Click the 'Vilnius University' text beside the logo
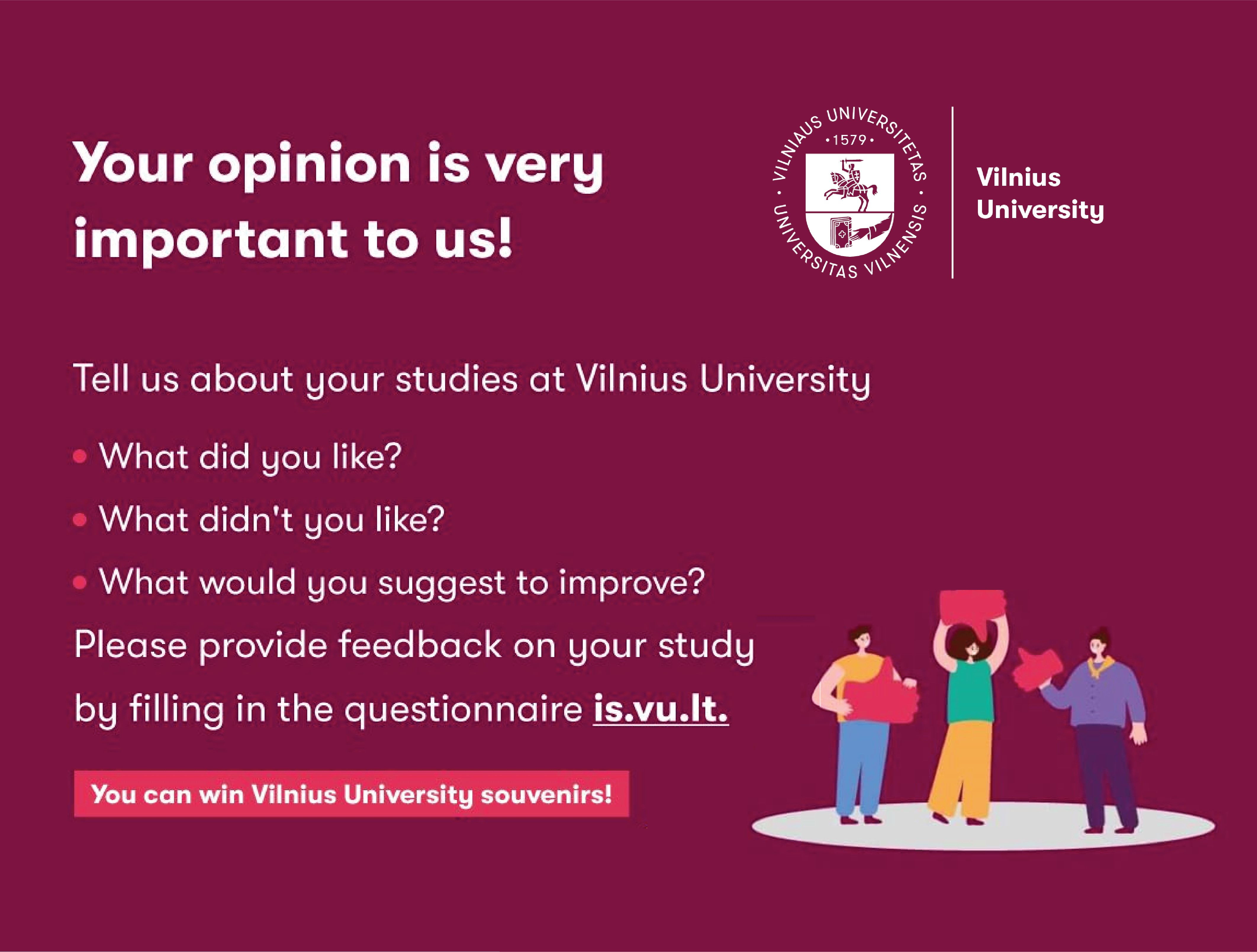 (1040, 194)
